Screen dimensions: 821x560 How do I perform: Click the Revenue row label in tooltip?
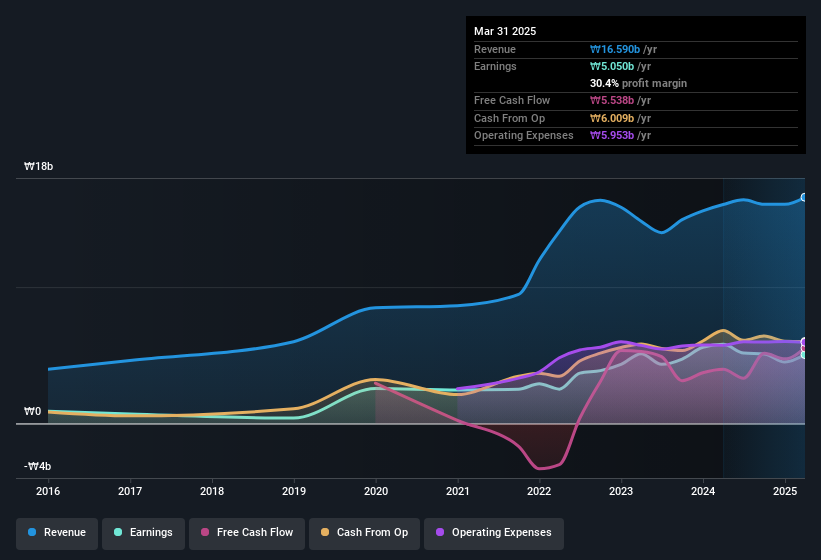[495, 49]
